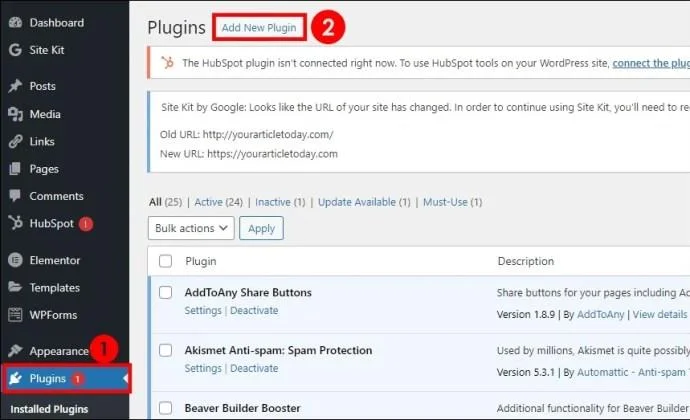This screenshot has width=690, height=420.
Task: Click the Appearance paintbrush icon
Action: pyautogui.click(x=15, y=351)
